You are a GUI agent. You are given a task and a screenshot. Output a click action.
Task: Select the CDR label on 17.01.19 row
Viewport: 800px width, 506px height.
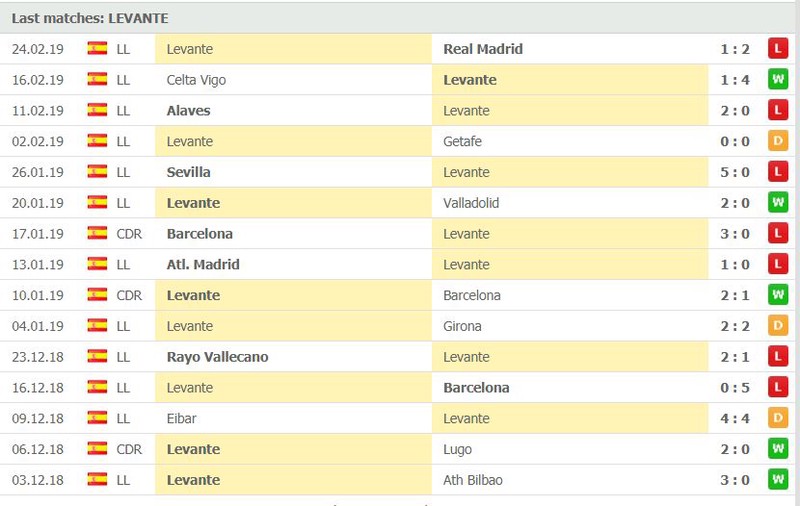click(130, 234)
